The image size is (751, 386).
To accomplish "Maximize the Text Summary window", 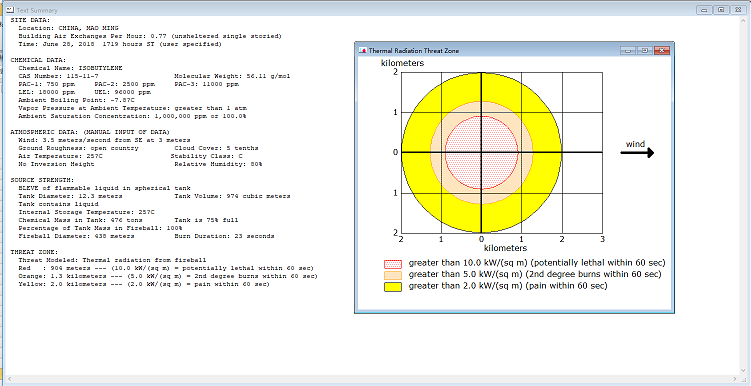I will [x=720, y=10].
